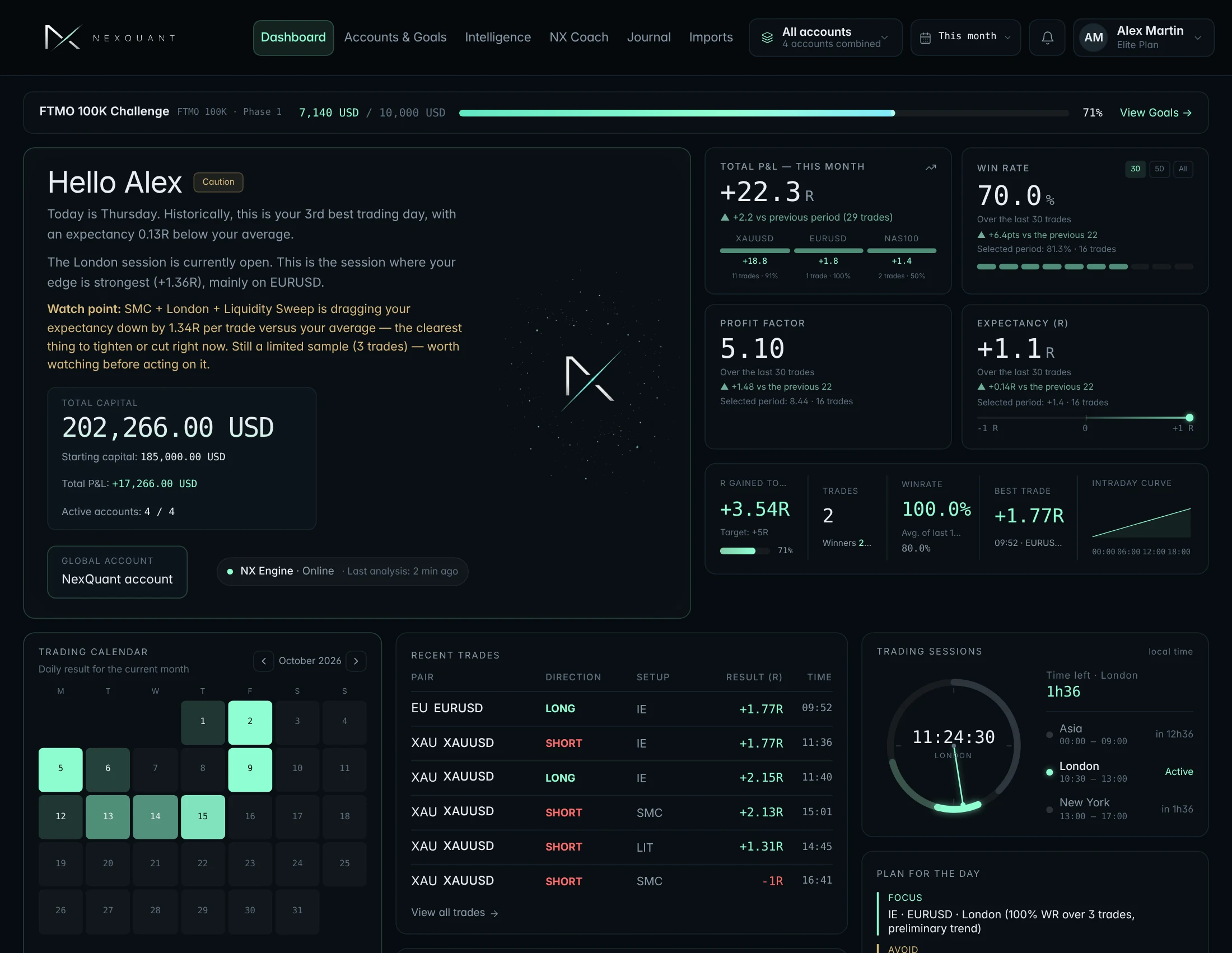Open the Imports tab
Viewport: 1232px width, 953px height.
tap(711, 37)
